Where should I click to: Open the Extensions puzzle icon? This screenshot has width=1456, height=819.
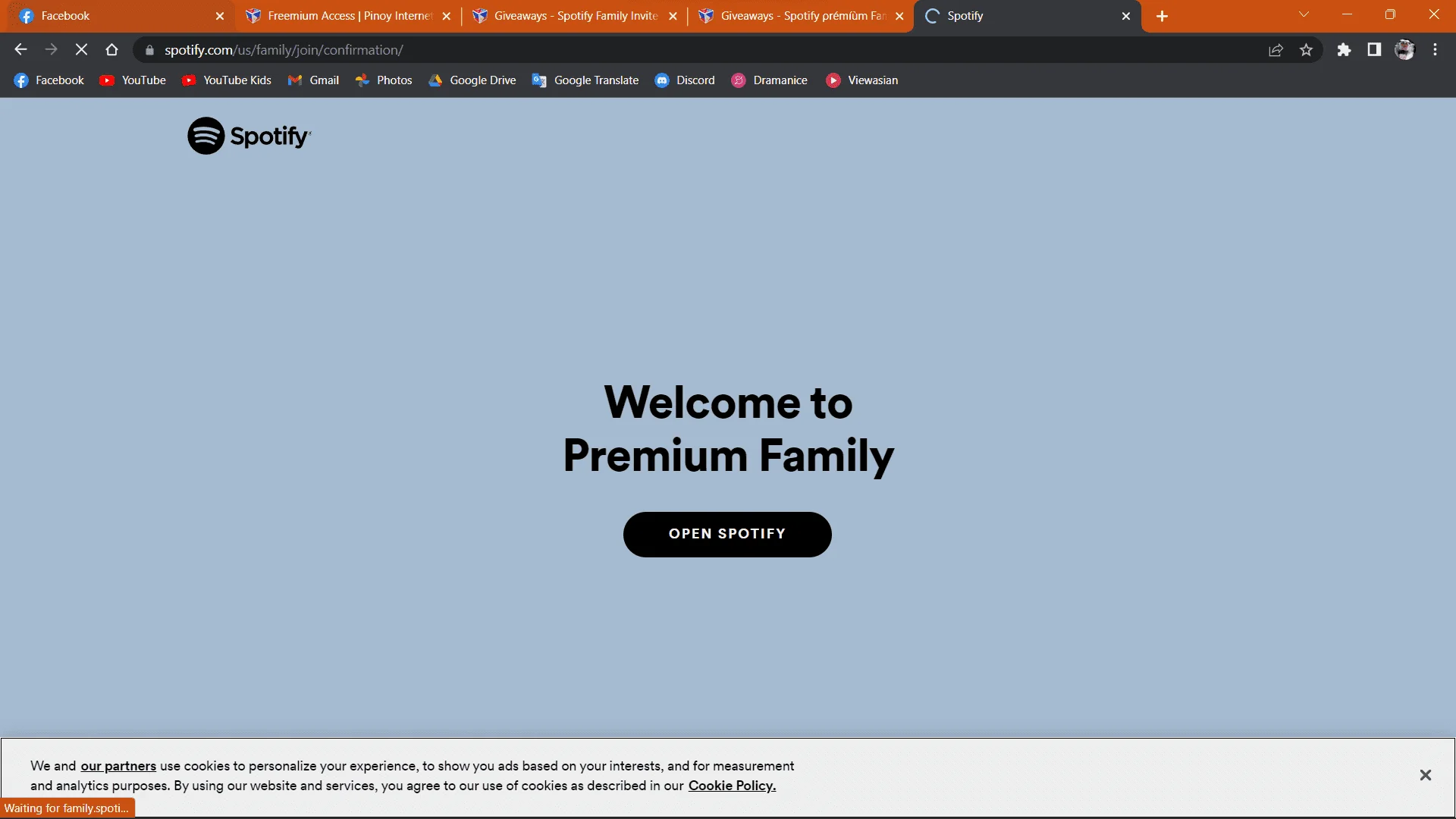pos(1344,50)
